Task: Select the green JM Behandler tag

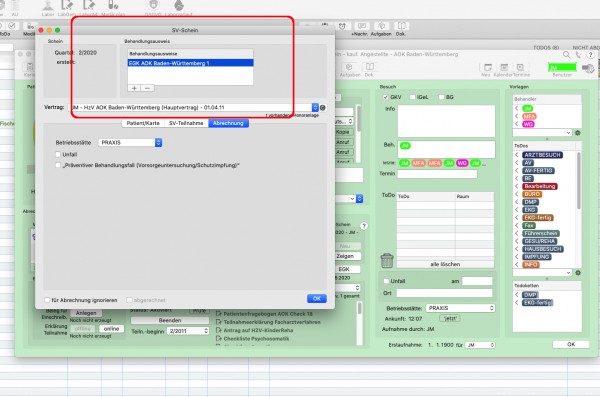Action: pos(528,108)
